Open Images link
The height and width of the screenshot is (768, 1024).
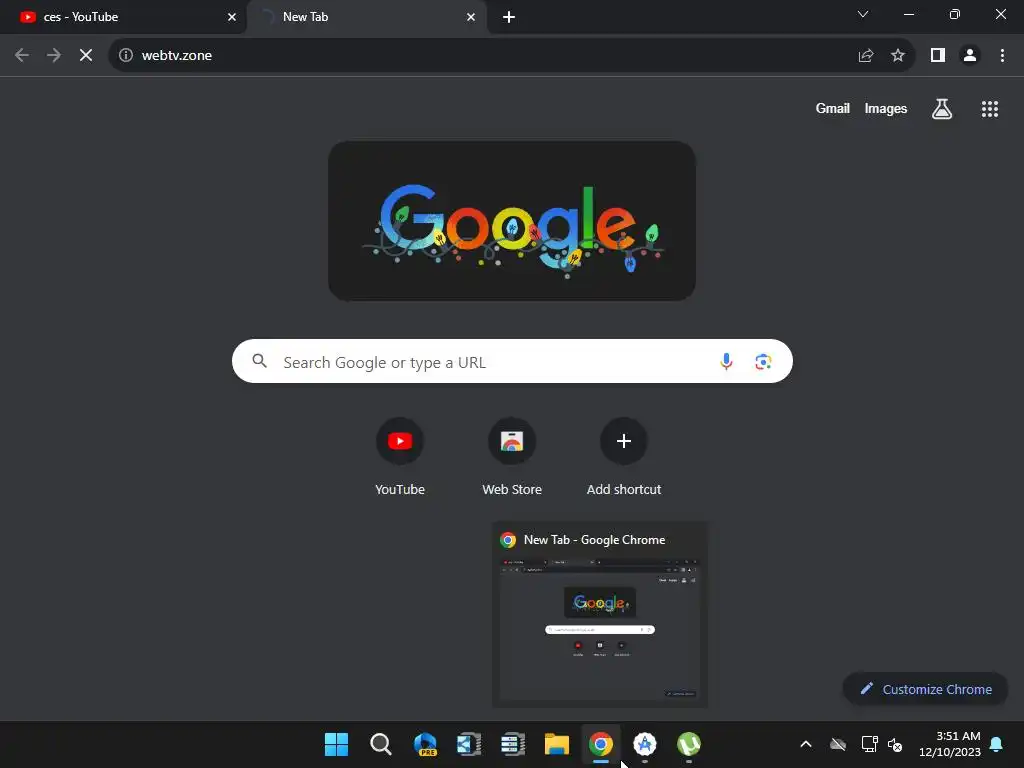[886, 108]
